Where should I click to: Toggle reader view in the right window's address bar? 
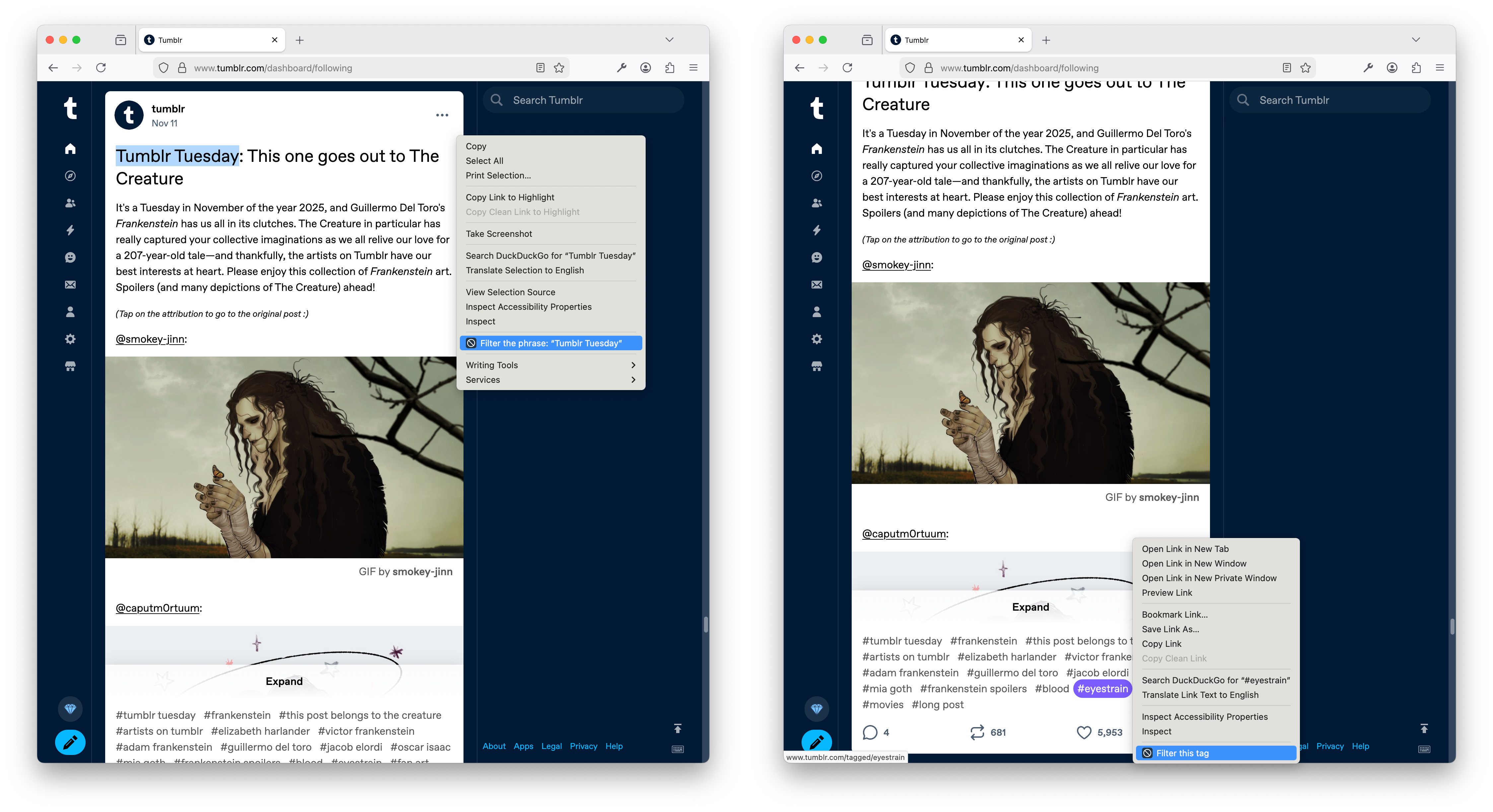coord(1287,68)
